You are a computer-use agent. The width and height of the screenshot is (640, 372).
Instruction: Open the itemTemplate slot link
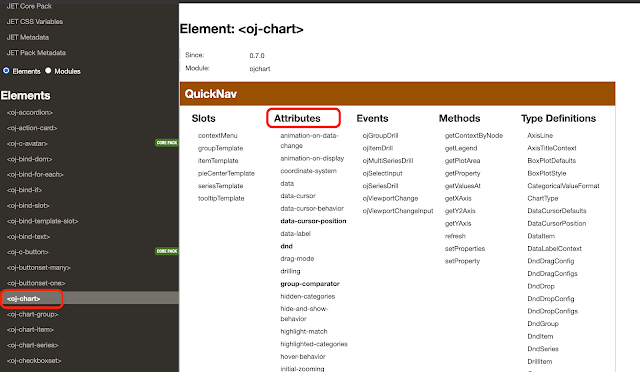(x=218, y=161)
